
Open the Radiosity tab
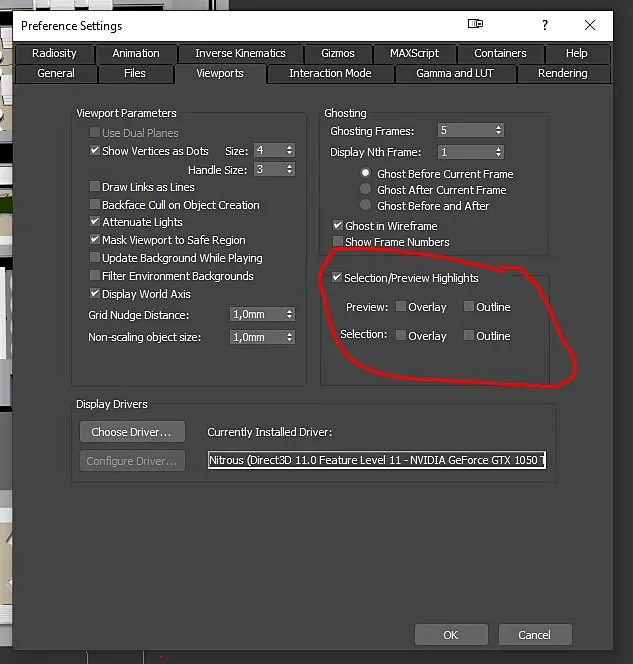point(54,53)
